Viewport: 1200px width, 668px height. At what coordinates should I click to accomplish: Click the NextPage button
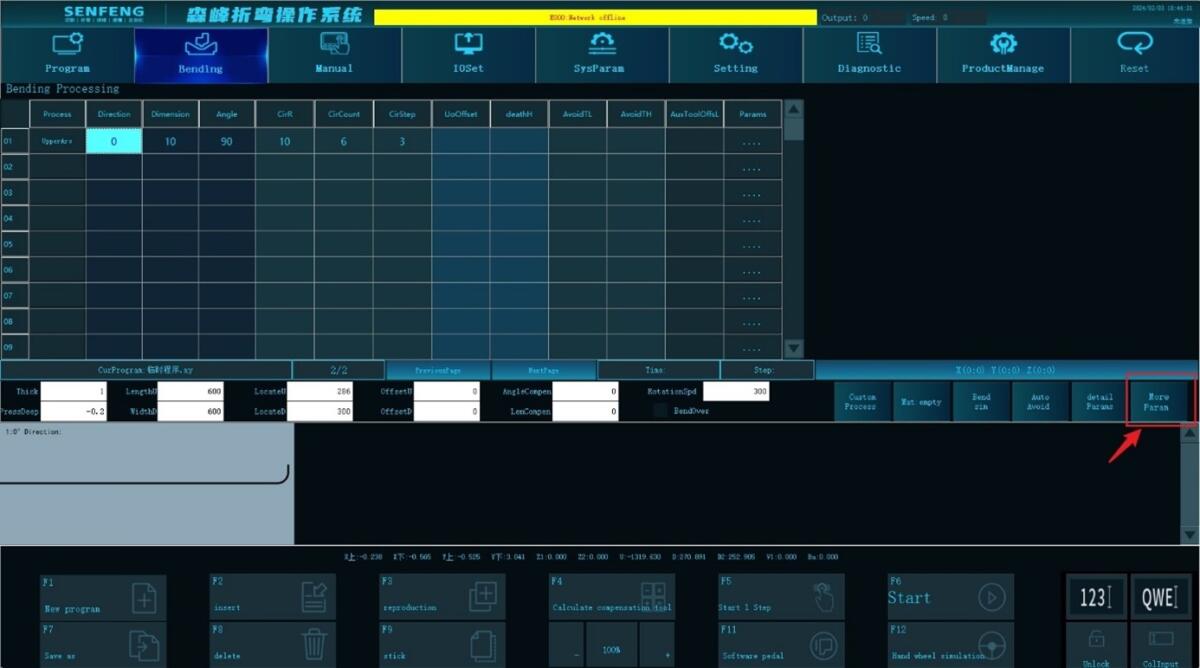[545, 370]
